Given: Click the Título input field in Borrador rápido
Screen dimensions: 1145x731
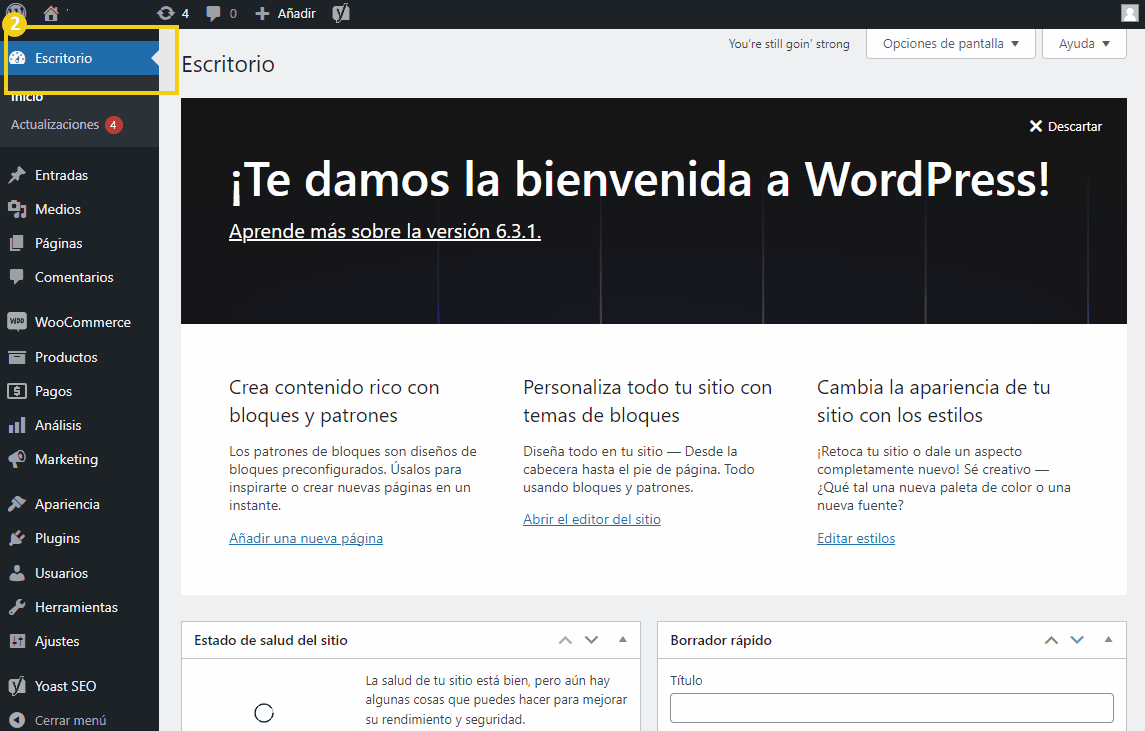Looking at the screenshot, I should tap(892, 708).
